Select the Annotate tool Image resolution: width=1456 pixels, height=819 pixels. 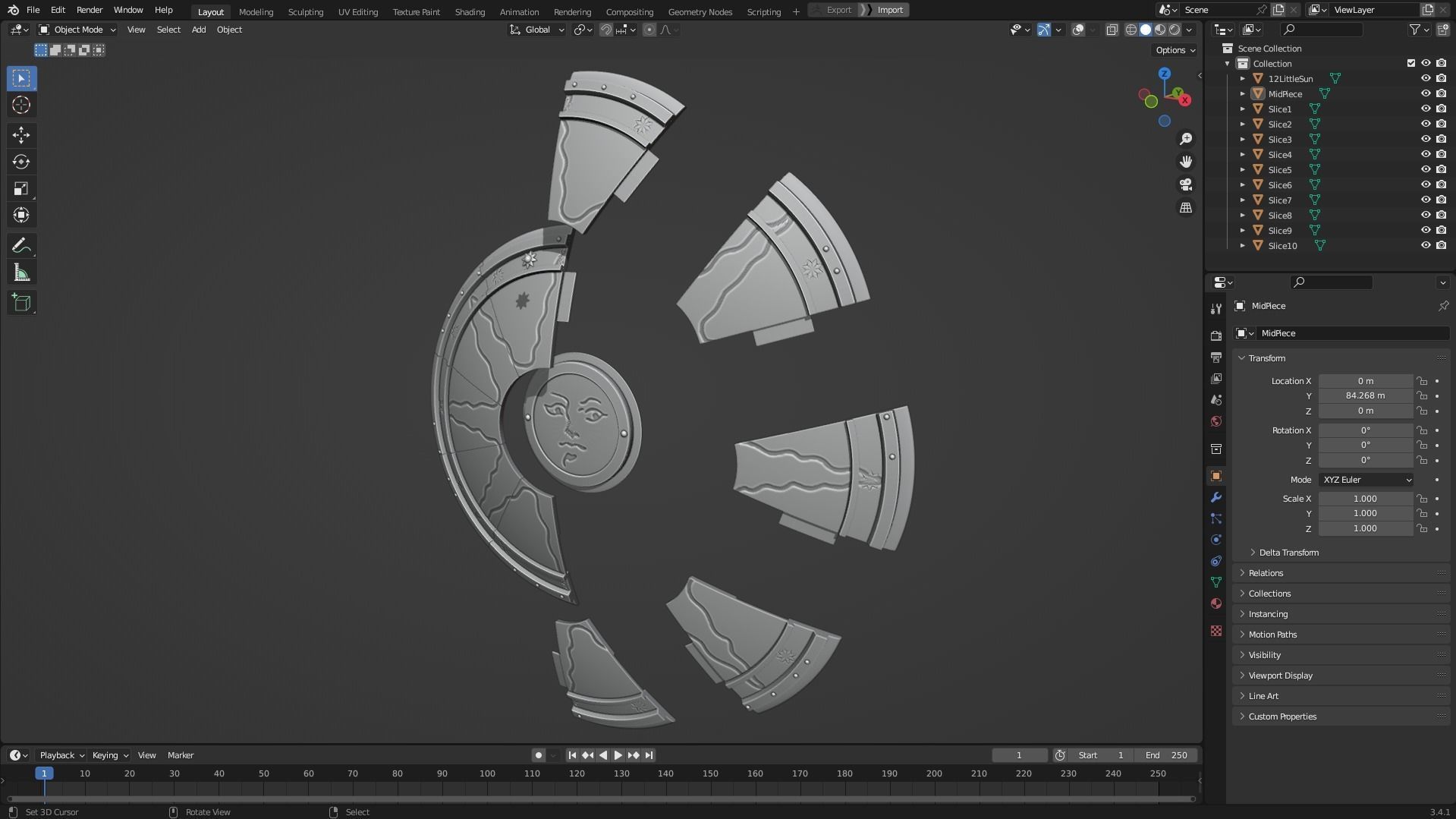(21, 246)
